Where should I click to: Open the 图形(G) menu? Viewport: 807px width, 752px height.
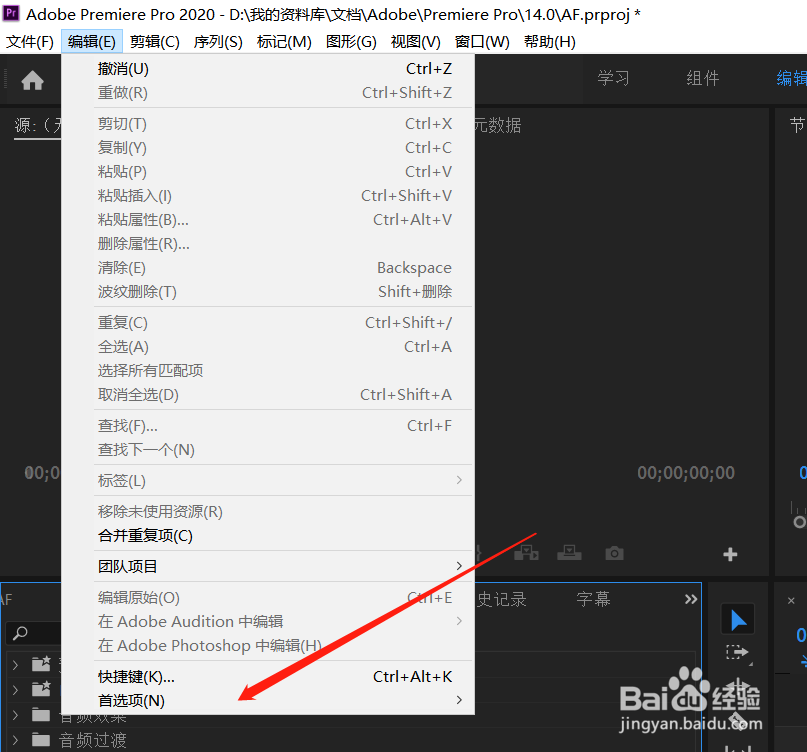pos(351,42)
